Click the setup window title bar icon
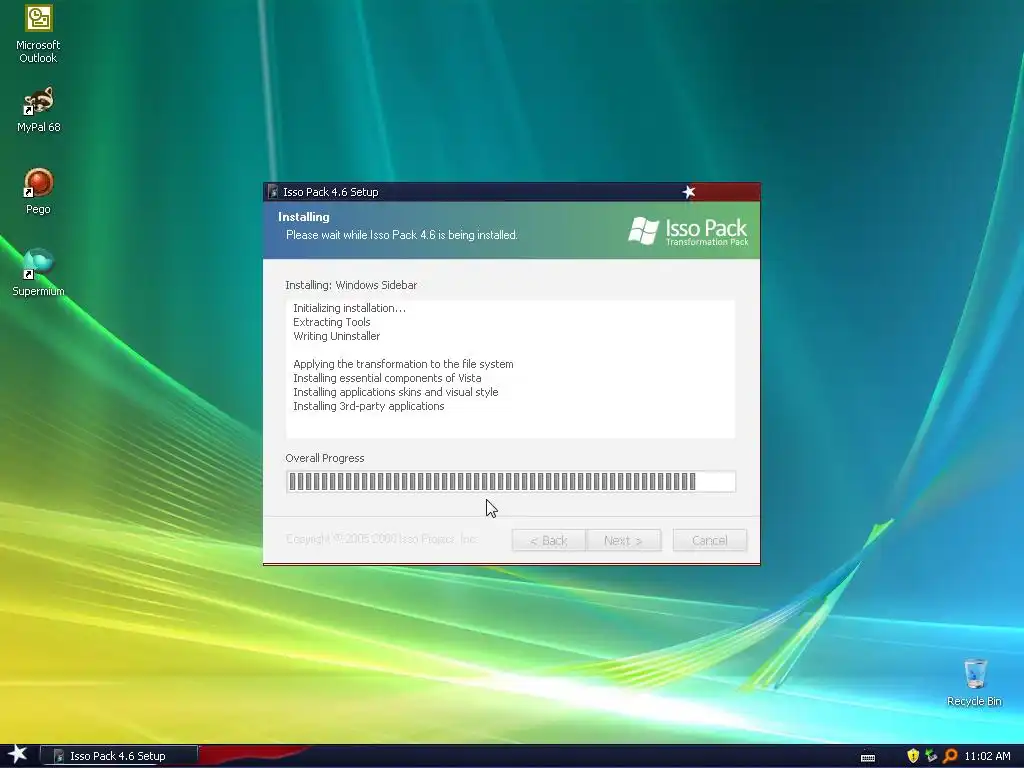1024x768 pixels. pyautogui.click(x=273, y=192)
